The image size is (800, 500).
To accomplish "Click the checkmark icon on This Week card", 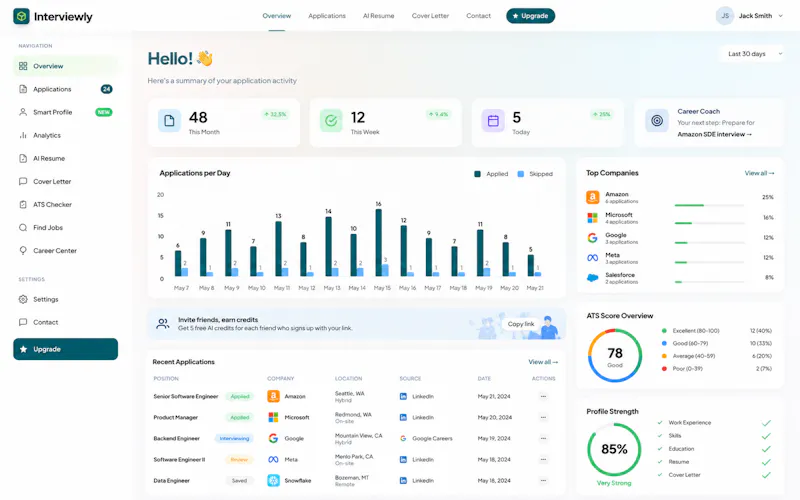I will pyautogui.click(x=331, y=121).
